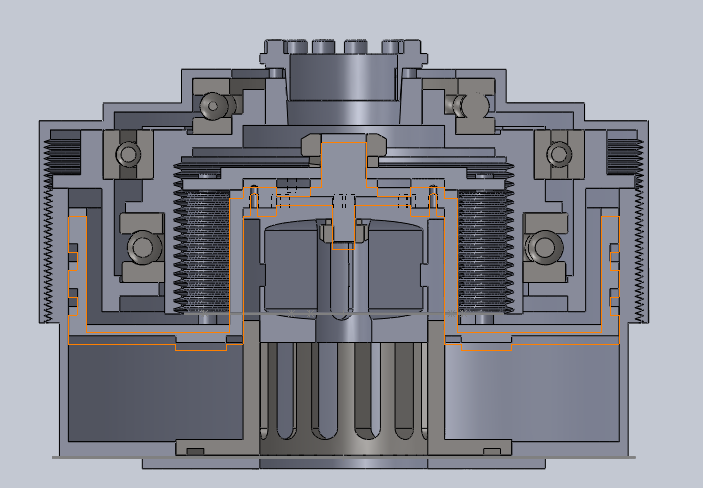Viewport: 703px width, 488px height.
Task: Select the large lower-right ball bearing
Action: (544, 246)
